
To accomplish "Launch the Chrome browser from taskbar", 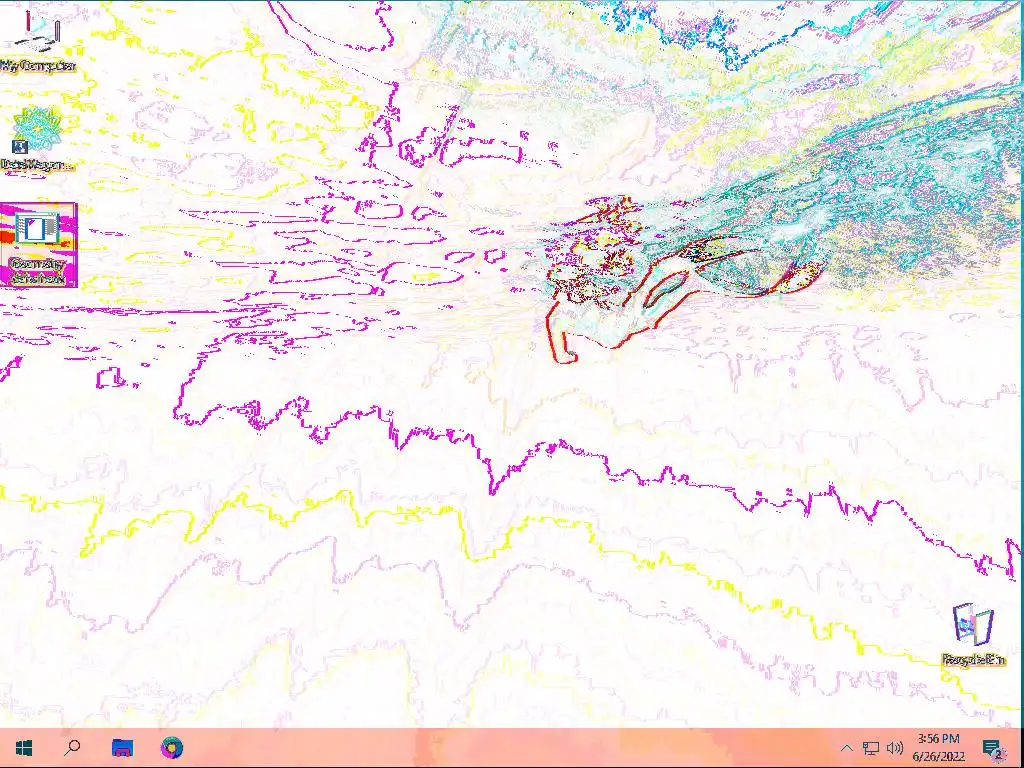I will tap(172, 748).
